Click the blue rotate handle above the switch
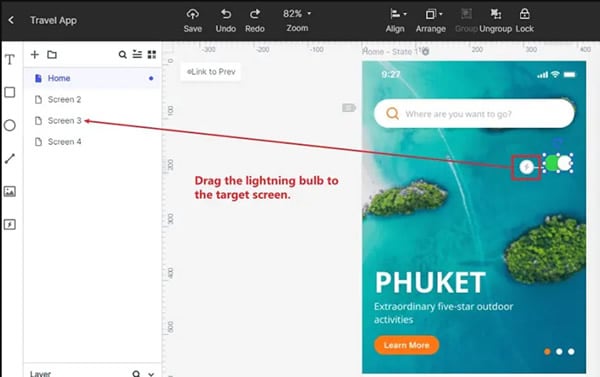600x377 pixels. tap(558, 143)
